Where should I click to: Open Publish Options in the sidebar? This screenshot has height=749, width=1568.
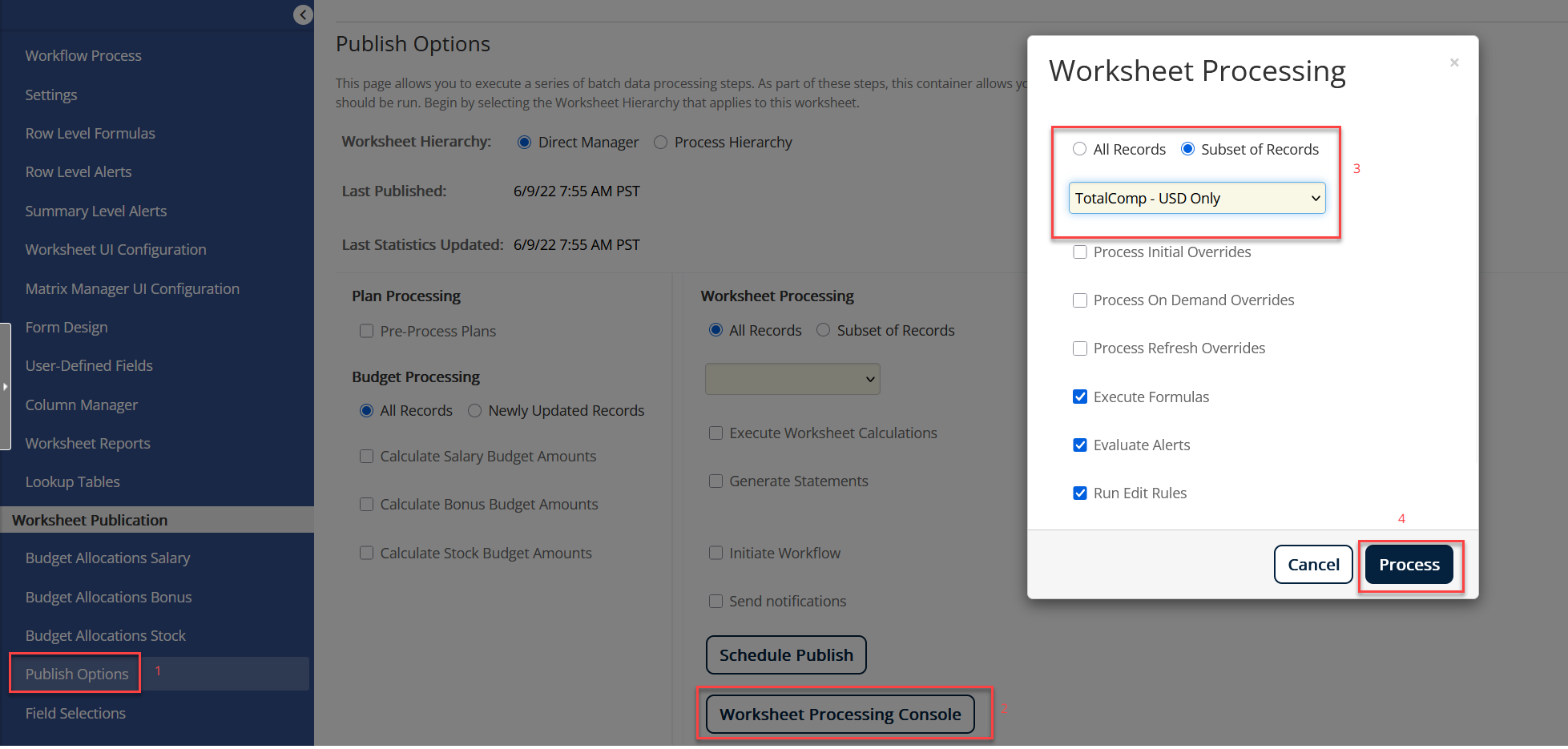[x=77, y=674]
